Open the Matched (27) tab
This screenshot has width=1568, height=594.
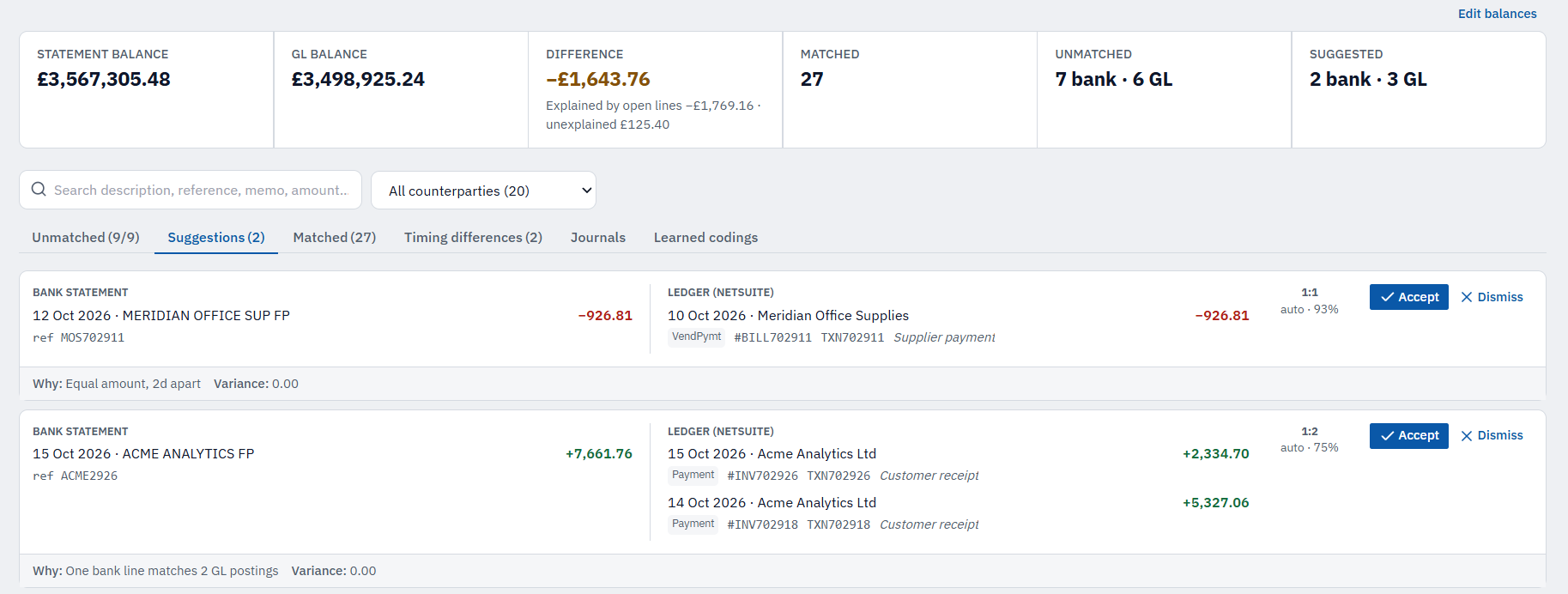coord(335,238)
